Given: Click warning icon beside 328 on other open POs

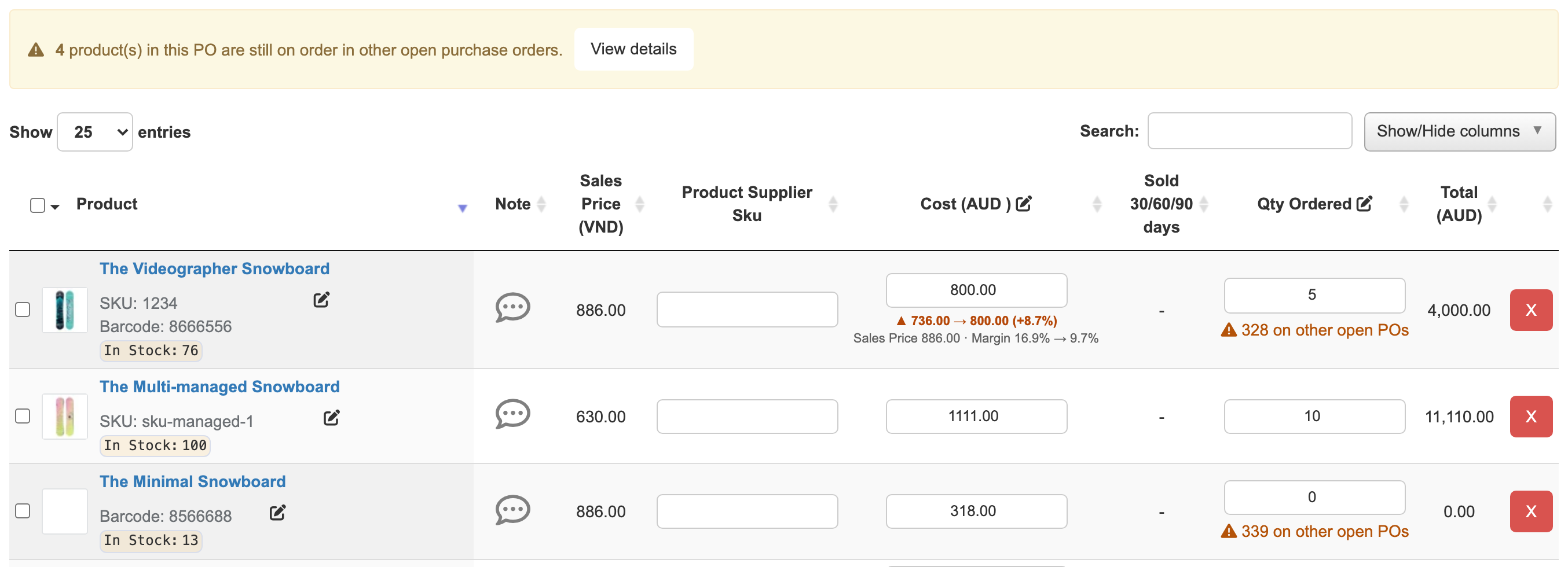Looking at the screenshot, I should (1229, 330).
